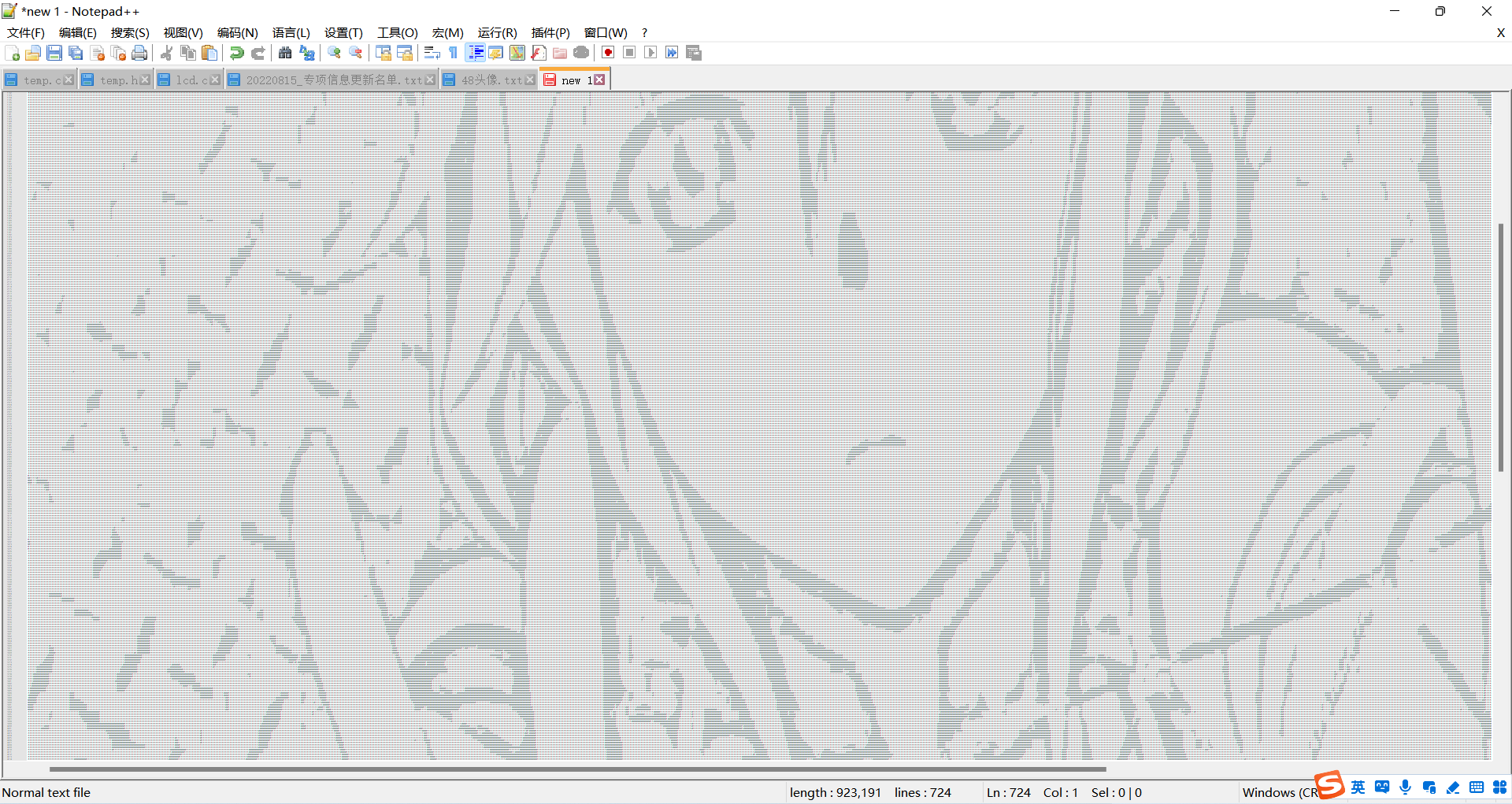The width and height of the screenshot is (1512, 804).
Task: Start macro recording with red dot icon
Action: click(x=608, y=53)
